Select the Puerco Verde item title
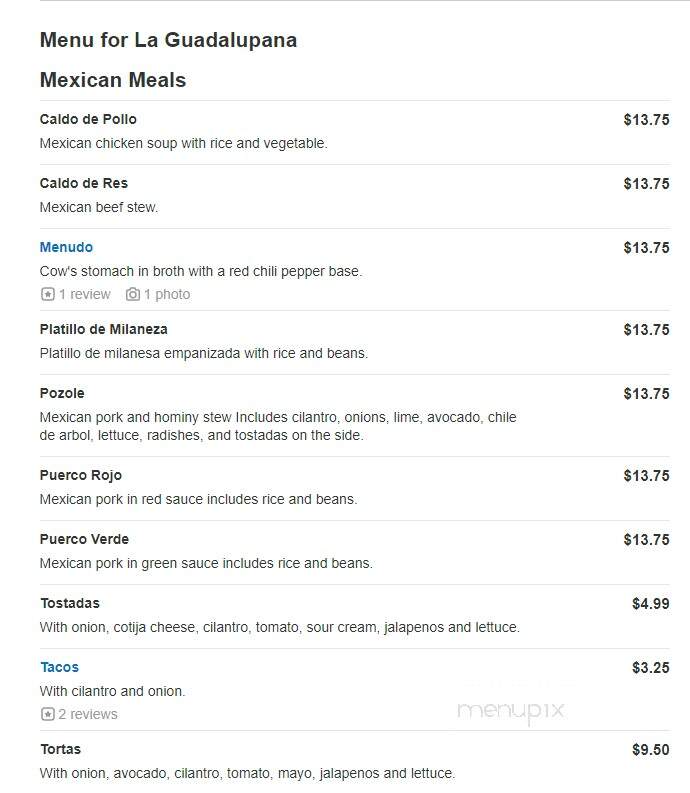 84,539
